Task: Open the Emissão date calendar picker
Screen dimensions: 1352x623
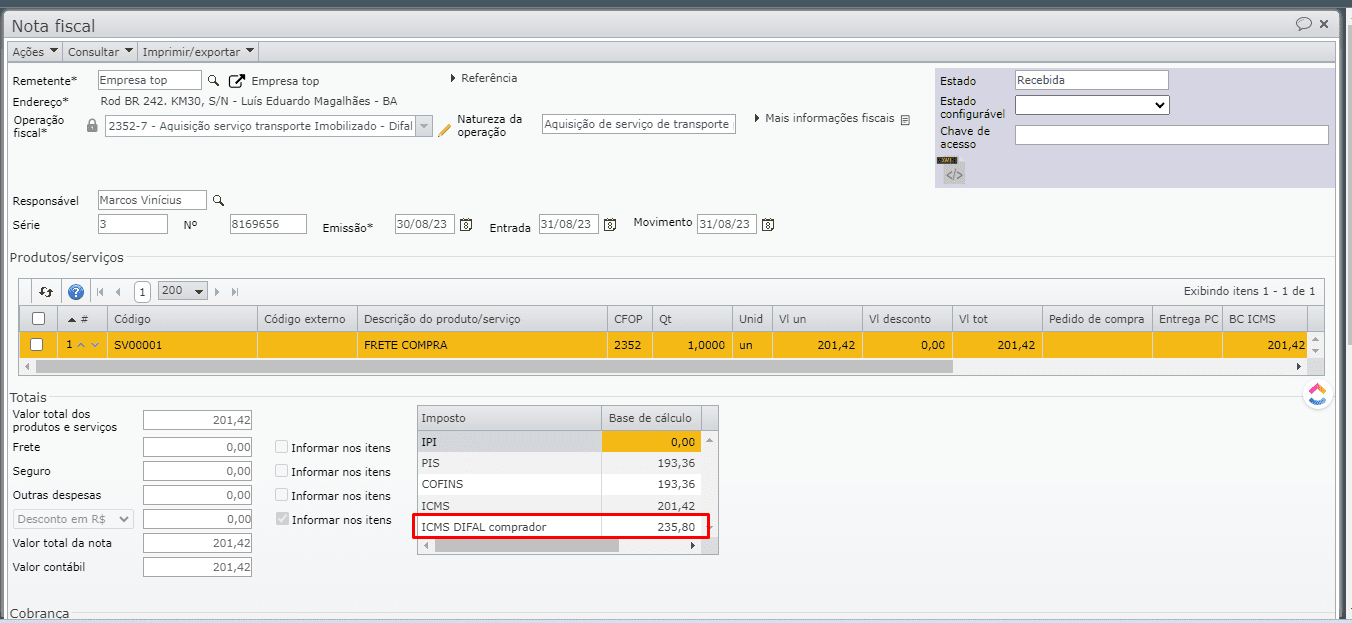Action: tap(465, 225)
